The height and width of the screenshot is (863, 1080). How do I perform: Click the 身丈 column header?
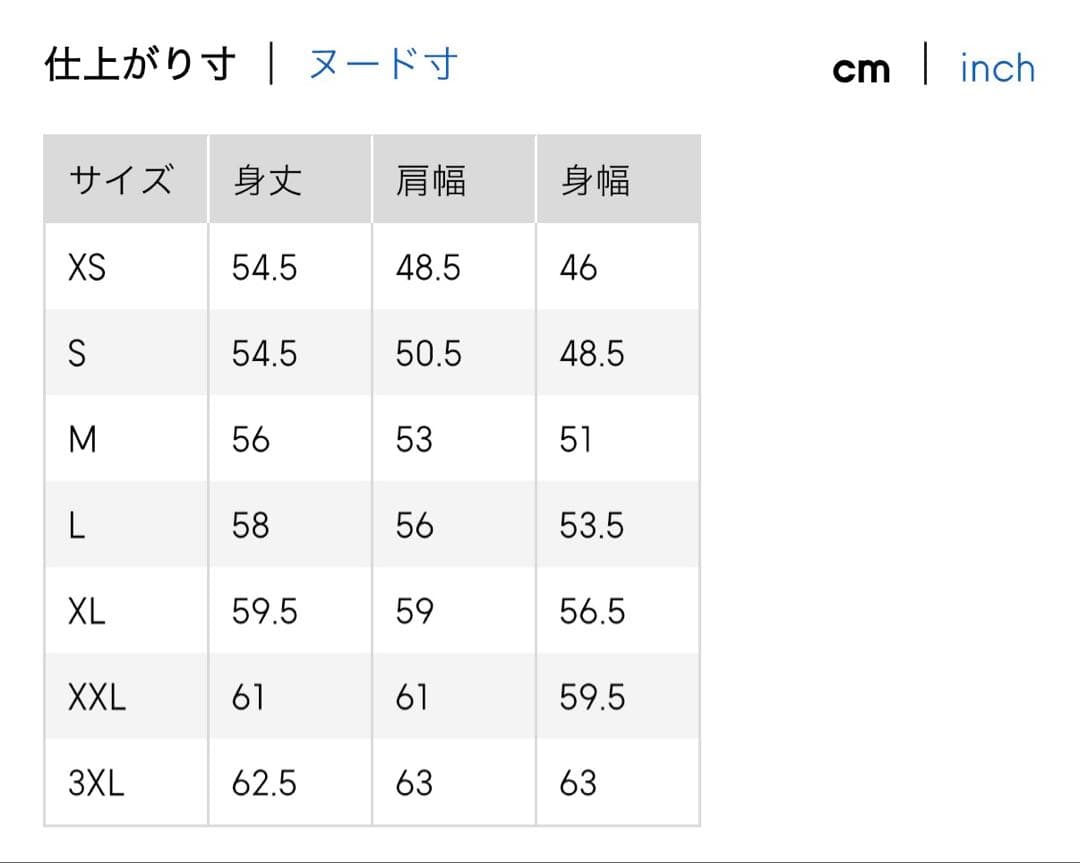point(267,181)
